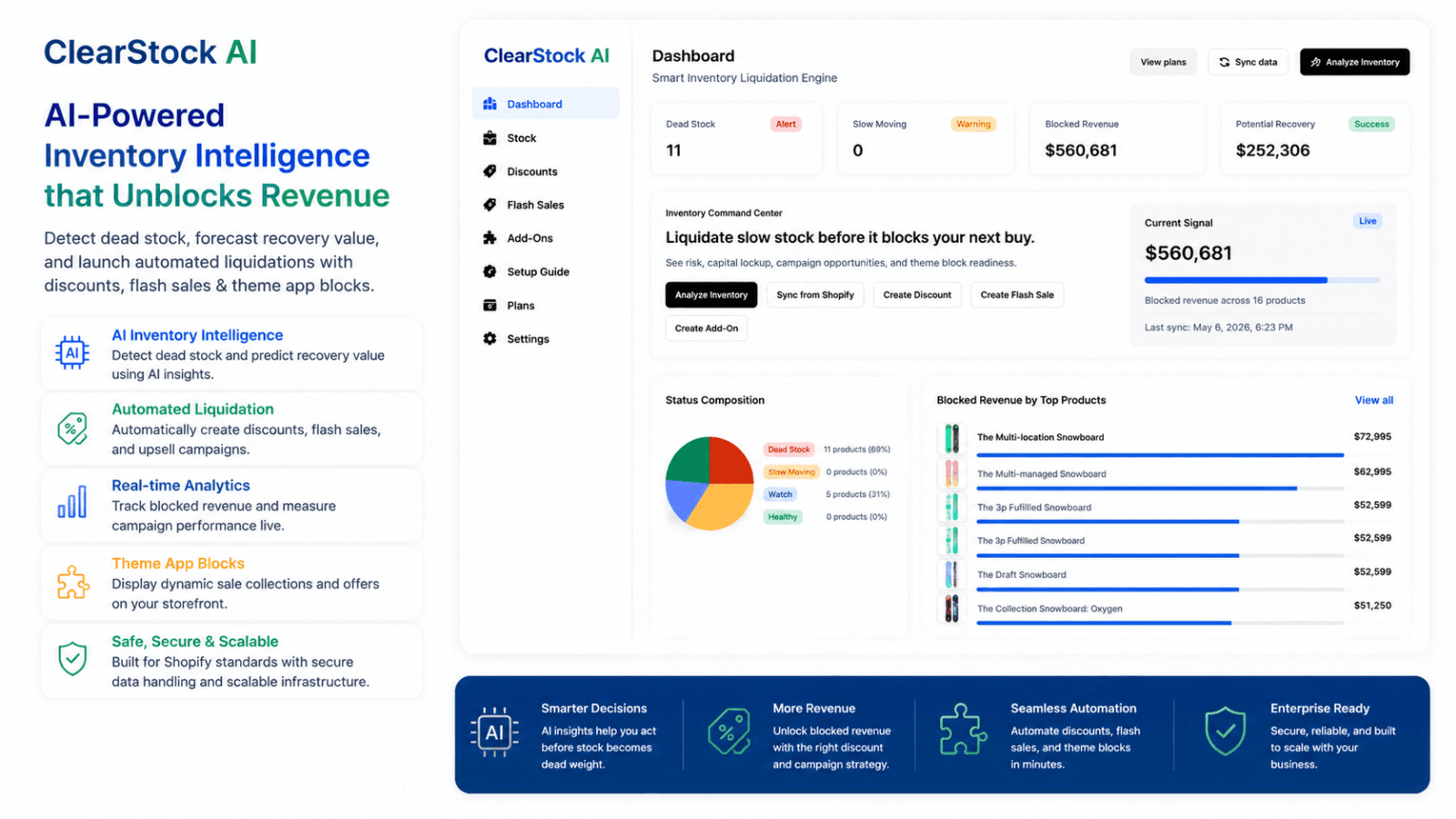
Task: Click the Alert badge on Dead Stock card
Action: pyautogui.click(x=786, y=124)
